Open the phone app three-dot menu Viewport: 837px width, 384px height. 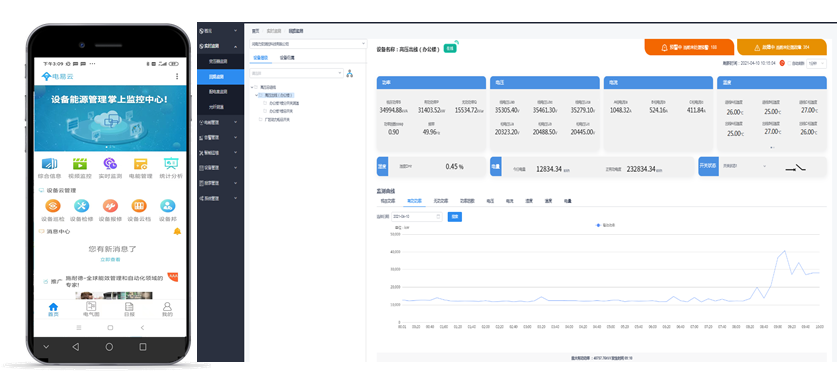click(x=177, y=76)
